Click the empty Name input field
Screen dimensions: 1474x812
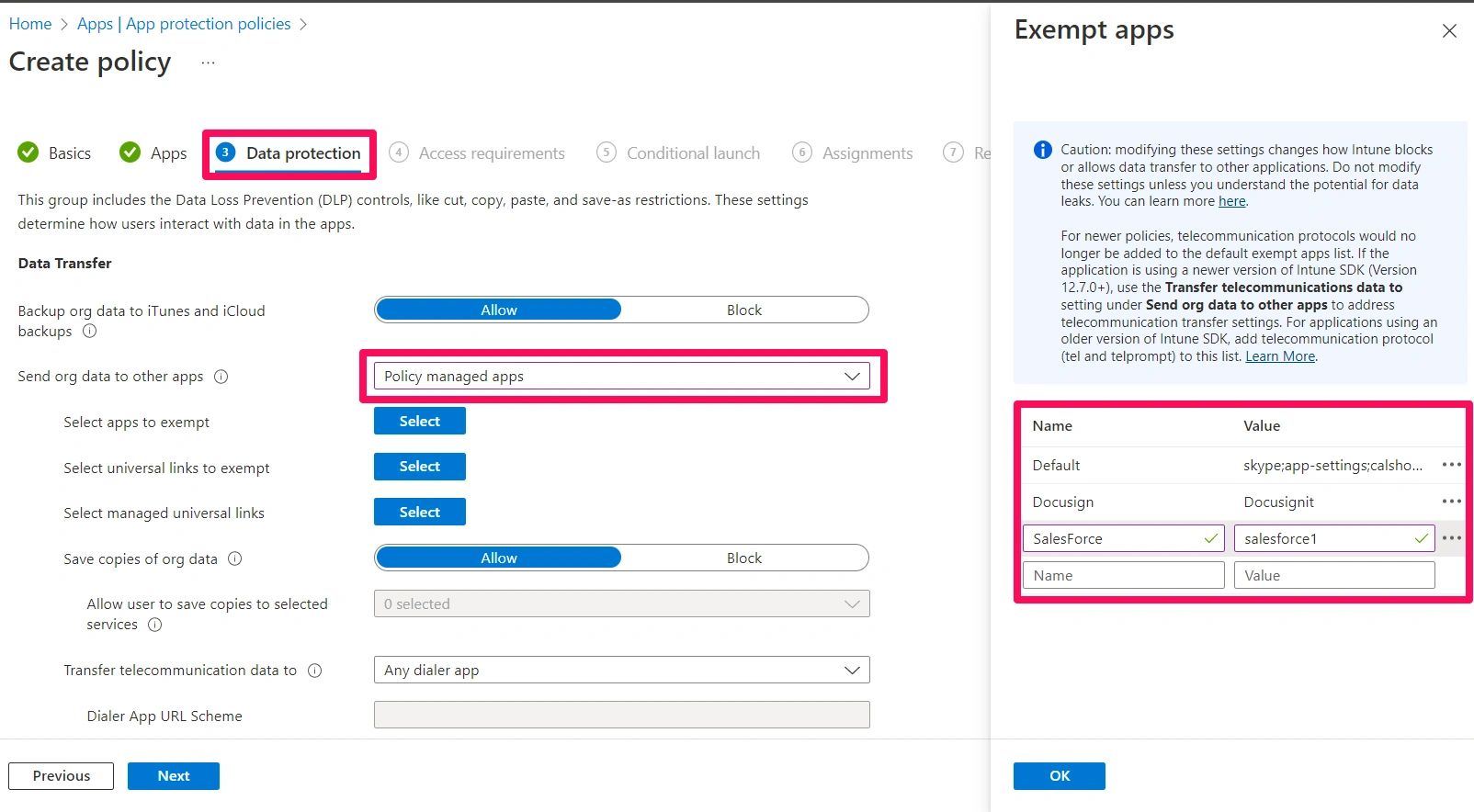(x=1123, y=576)
